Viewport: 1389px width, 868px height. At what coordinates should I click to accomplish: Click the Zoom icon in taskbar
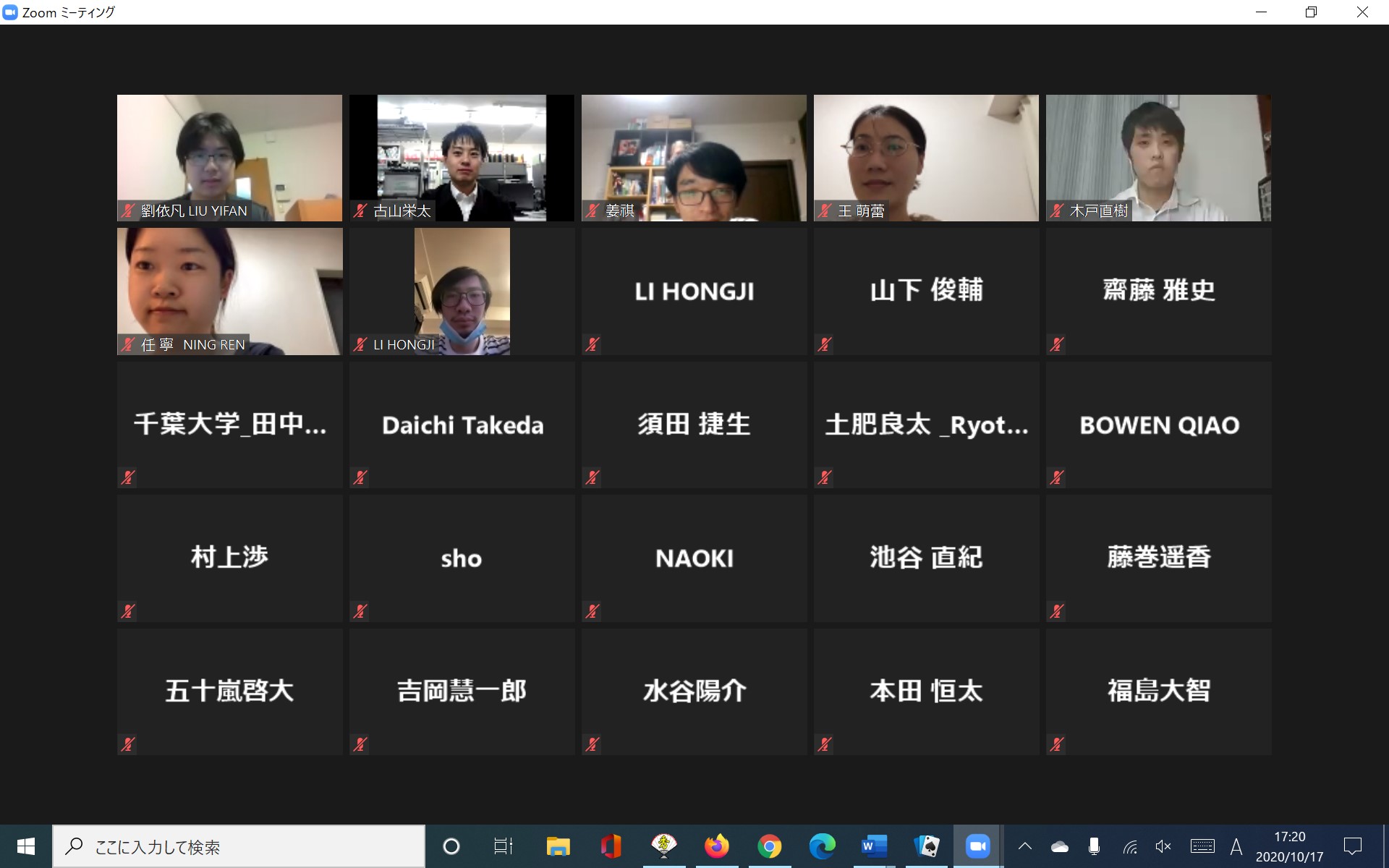click(x=978, y=846)
